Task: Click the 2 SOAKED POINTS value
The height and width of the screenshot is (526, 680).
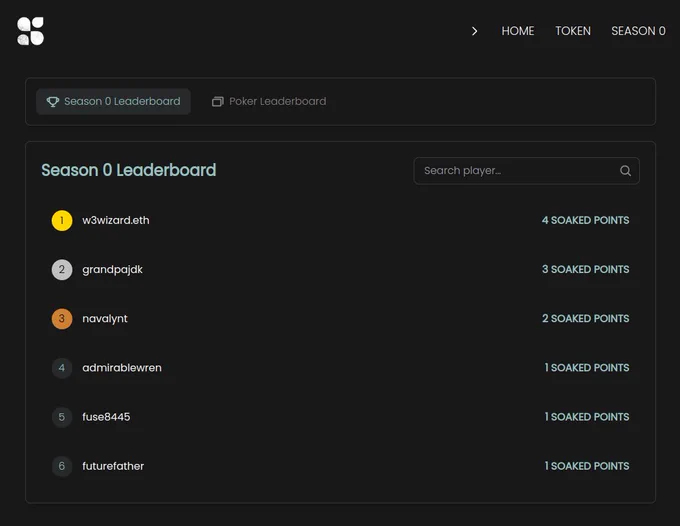Action: click(x=585, y=318)
